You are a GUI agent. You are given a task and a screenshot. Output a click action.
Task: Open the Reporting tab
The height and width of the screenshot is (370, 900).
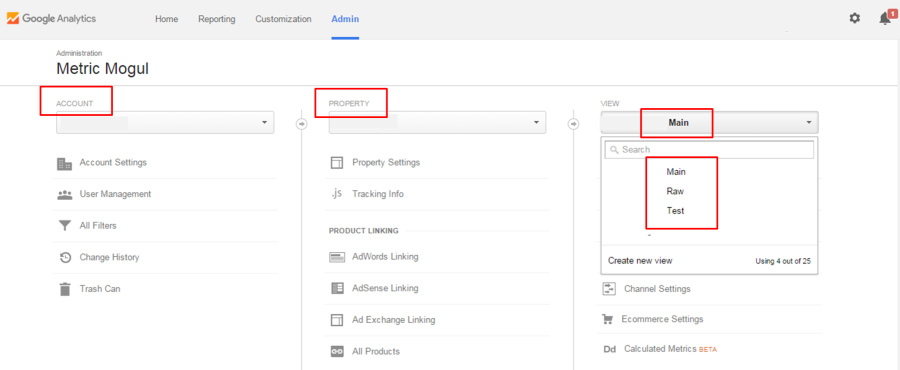point(217,19)
